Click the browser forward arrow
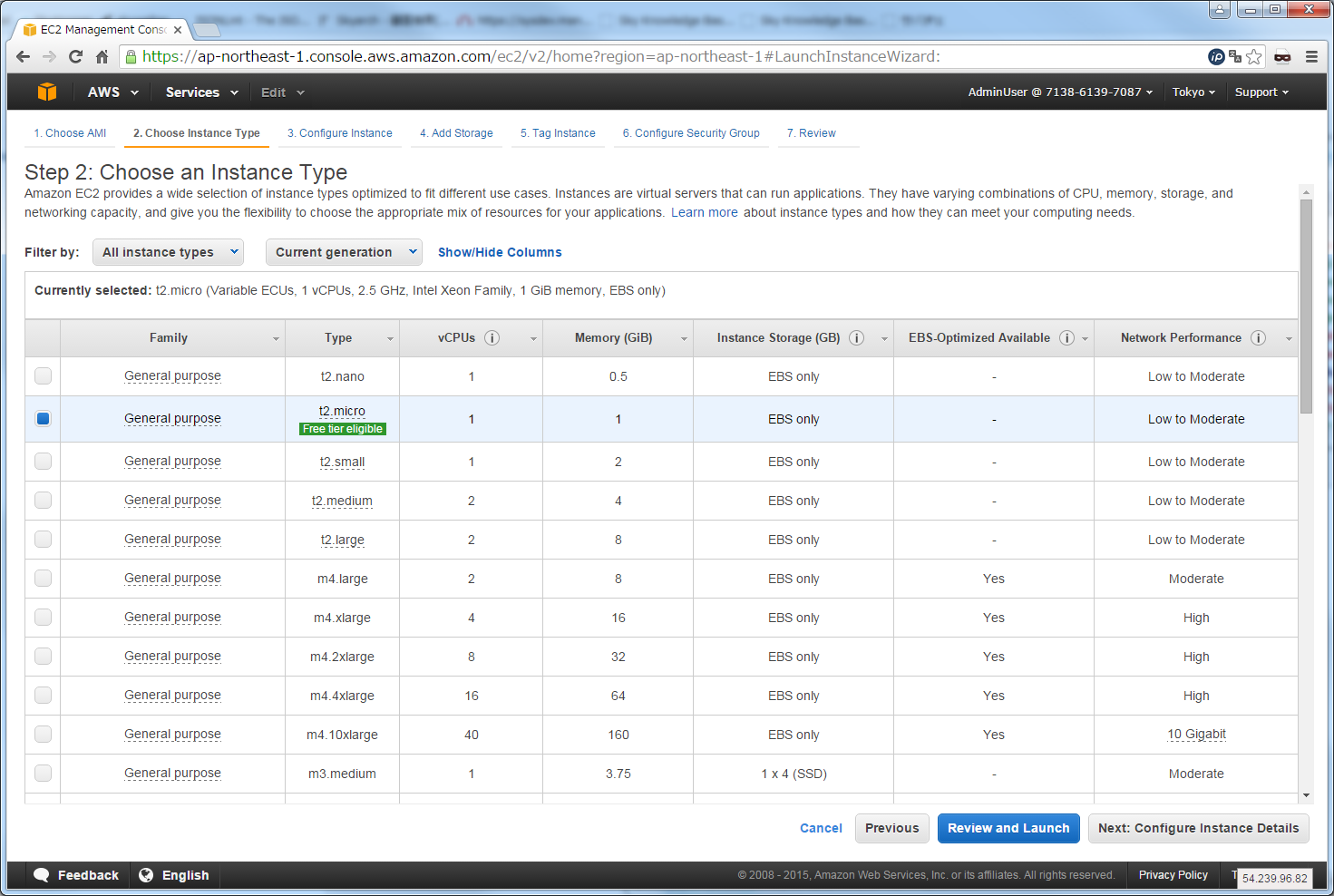 pyautogui.click(x=50, y=56)
